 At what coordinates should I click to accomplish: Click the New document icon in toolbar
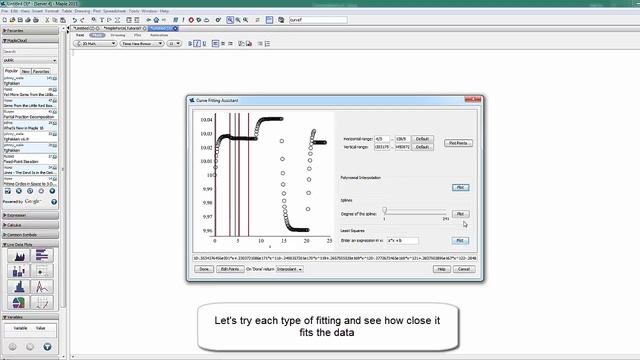4,20
